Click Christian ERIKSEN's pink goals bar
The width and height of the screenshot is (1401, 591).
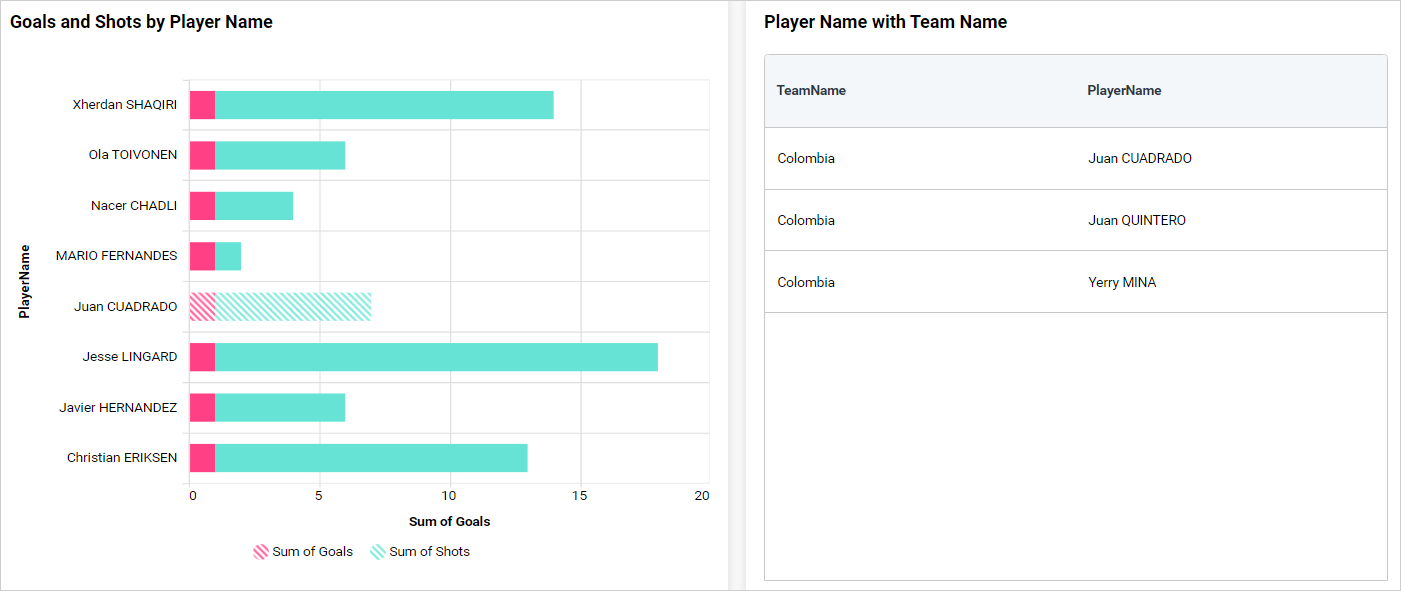pyautogui.click(x=202, y=458)
